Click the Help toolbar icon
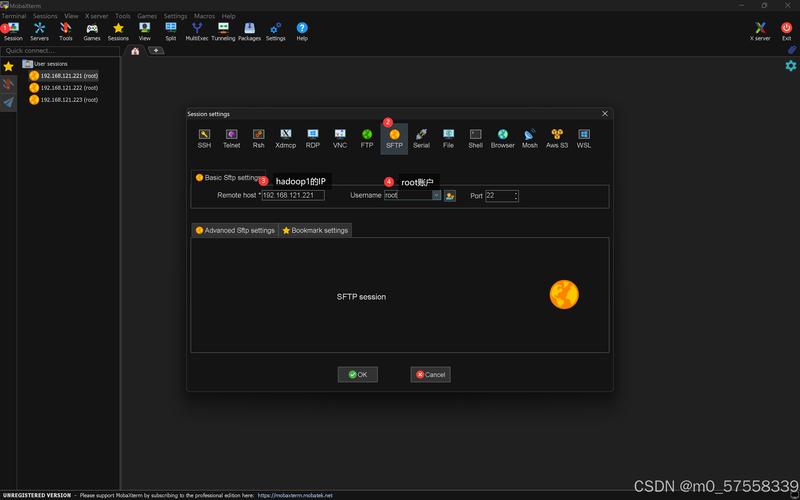The width and height of the screenshot is (800, 500). click(302, 31)
